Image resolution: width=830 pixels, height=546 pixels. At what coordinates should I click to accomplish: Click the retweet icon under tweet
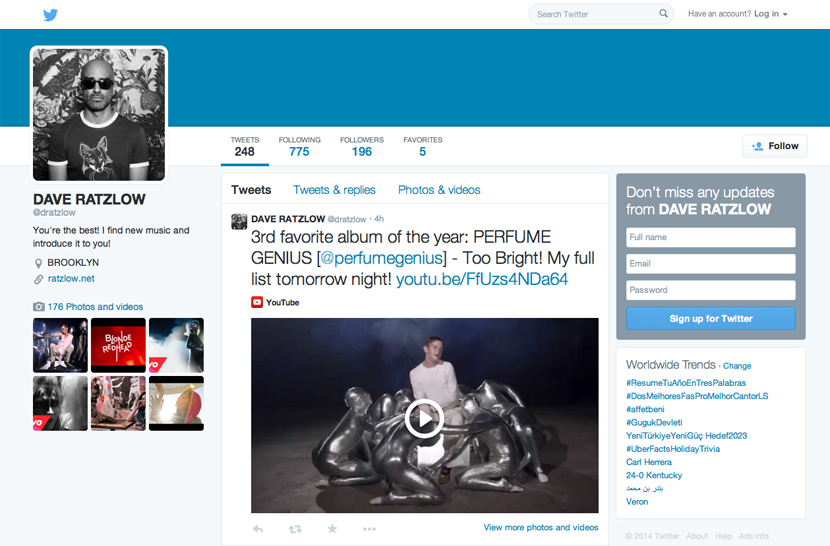click(x=295, y=529)
